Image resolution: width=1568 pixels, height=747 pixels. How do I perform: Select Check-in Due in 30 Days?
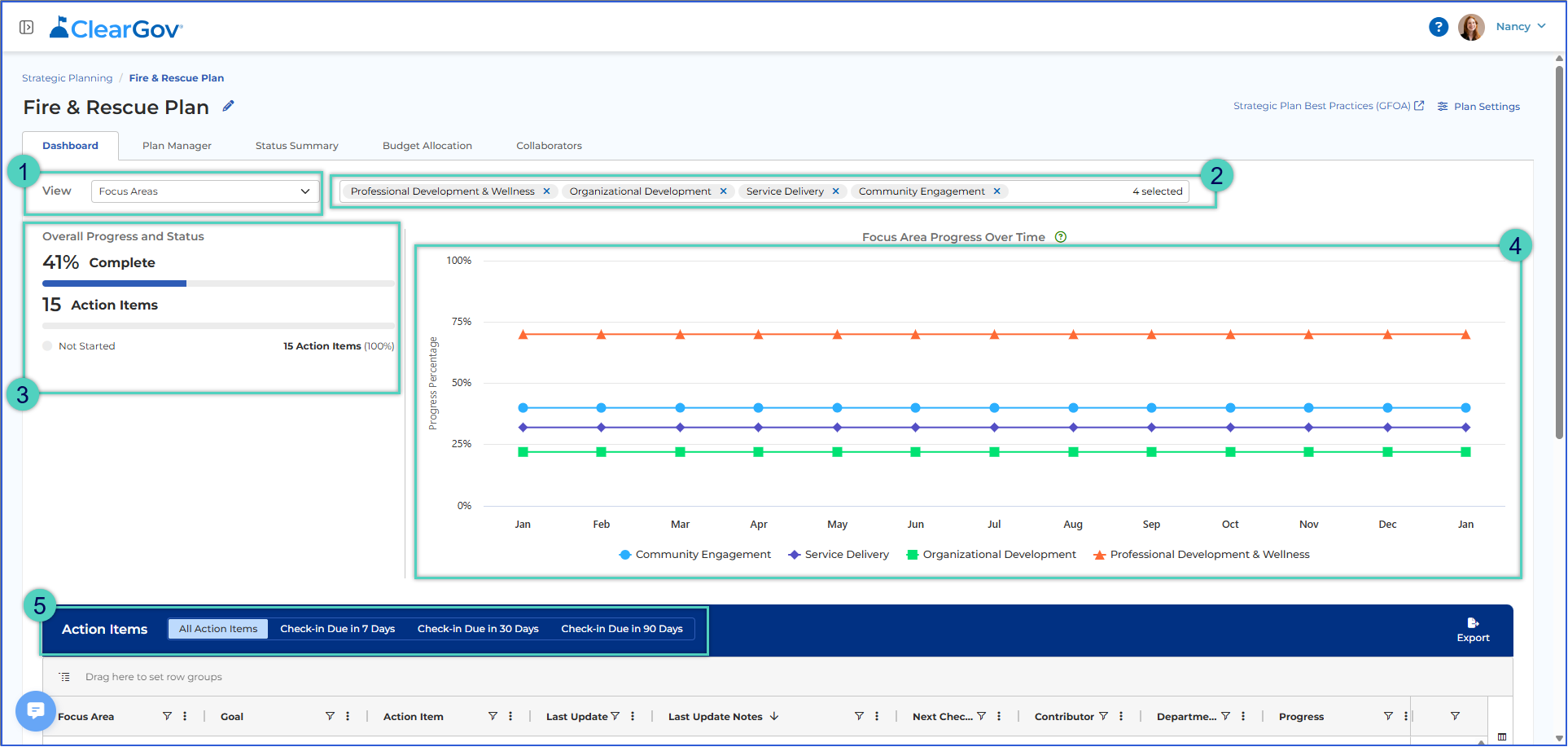point(478,629)
